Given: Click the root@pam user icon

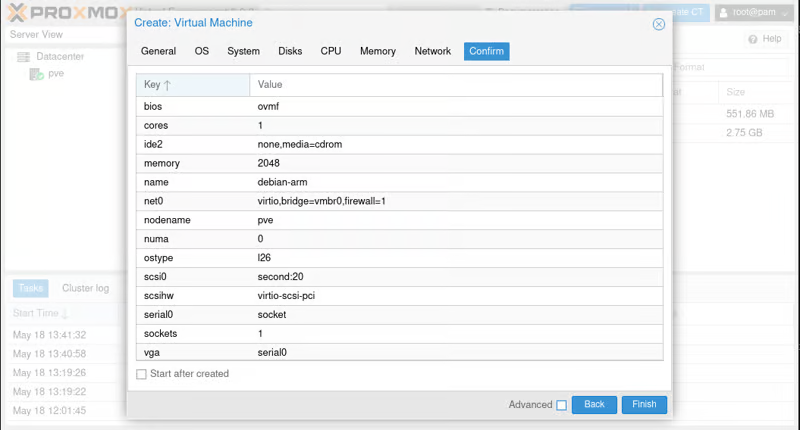Looking at the screenshot, I should tap(723, 12).
